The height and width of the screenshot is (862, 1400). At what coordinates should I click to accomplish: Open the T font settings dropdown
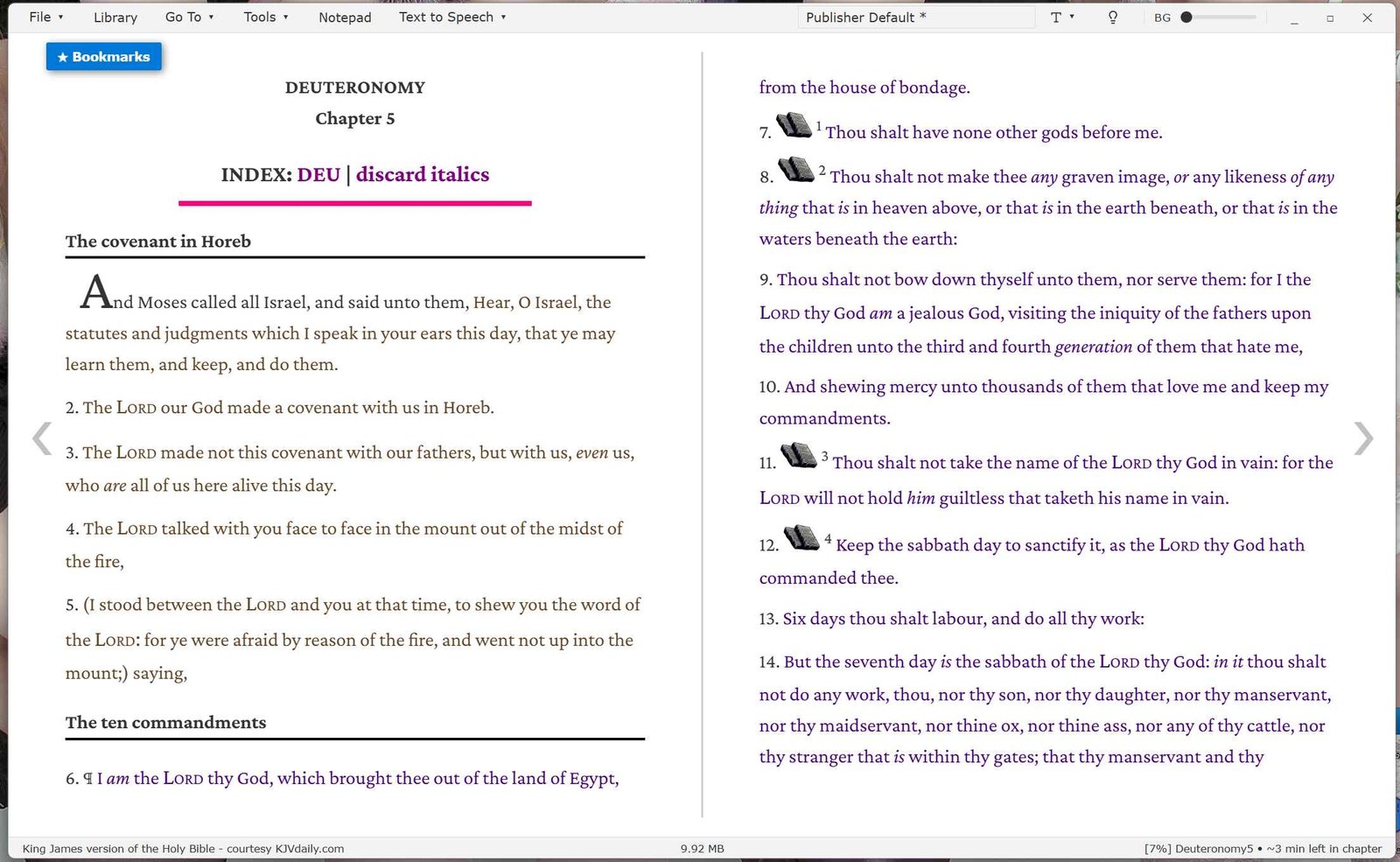click(x=1061, y=17)
